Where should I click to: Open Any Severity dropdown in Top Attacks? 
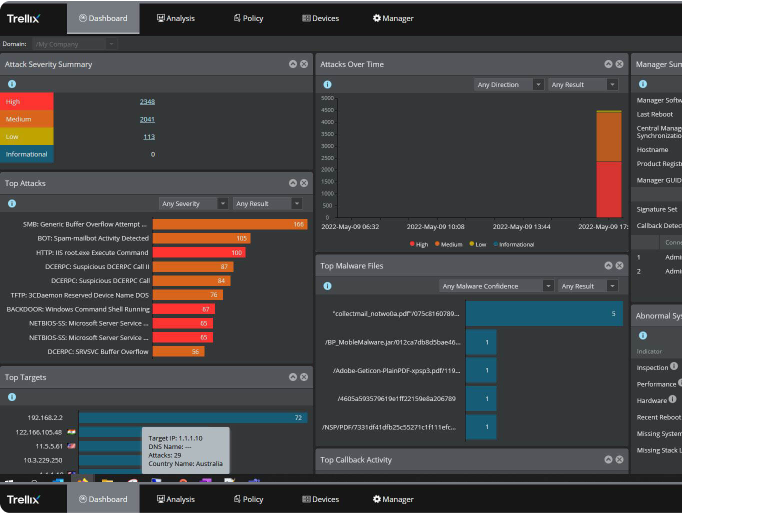[193, 203]
